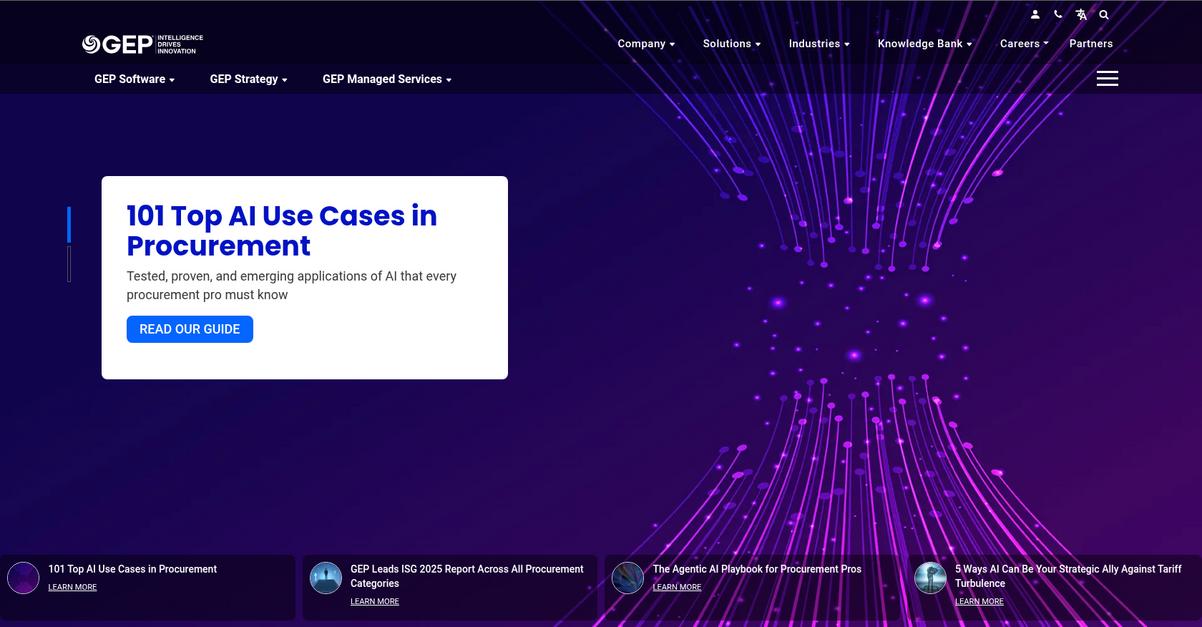1202x627 pixels.
Task: Select the first blue carousel slide indicator
Action: coord(69,225)
